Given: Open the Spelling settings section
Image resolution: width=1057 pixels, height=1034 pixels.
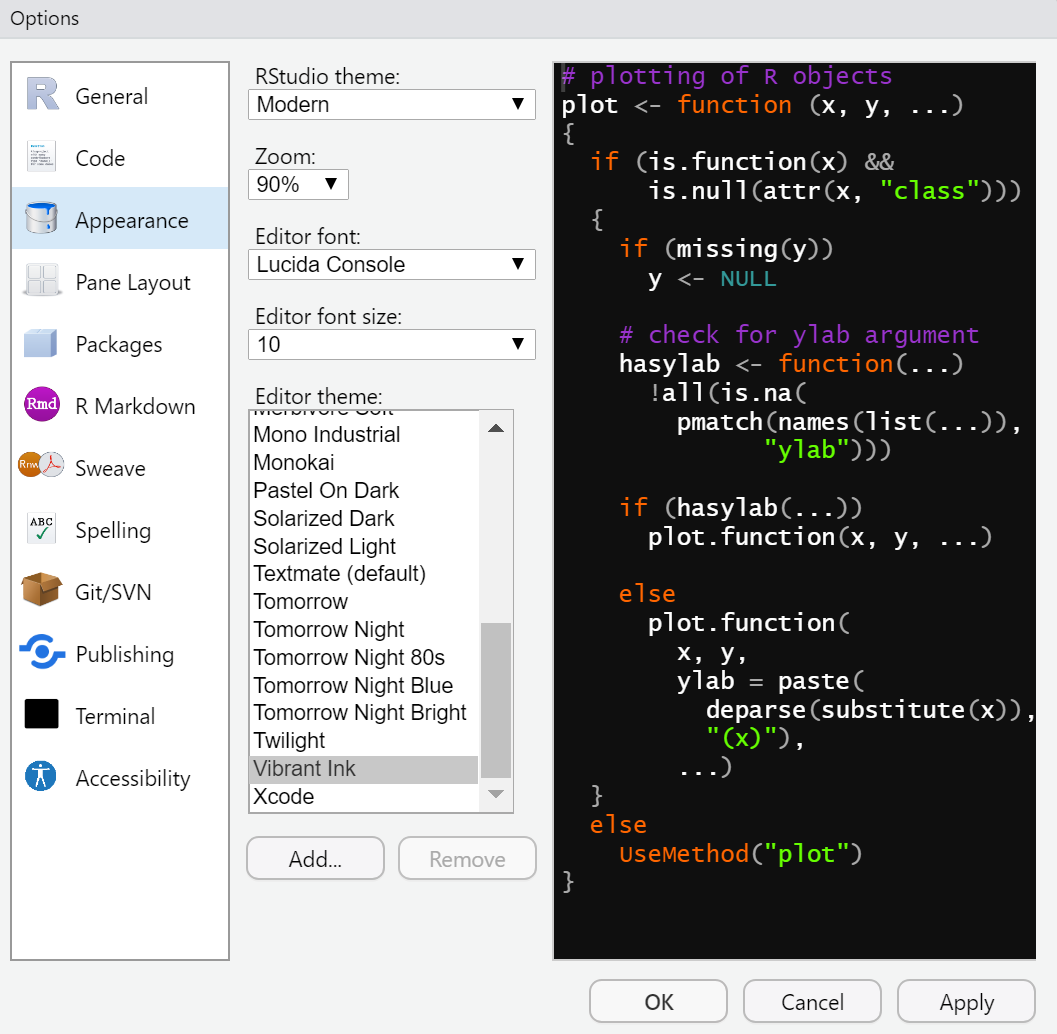Looking at the screenshot, I should 120,528.
